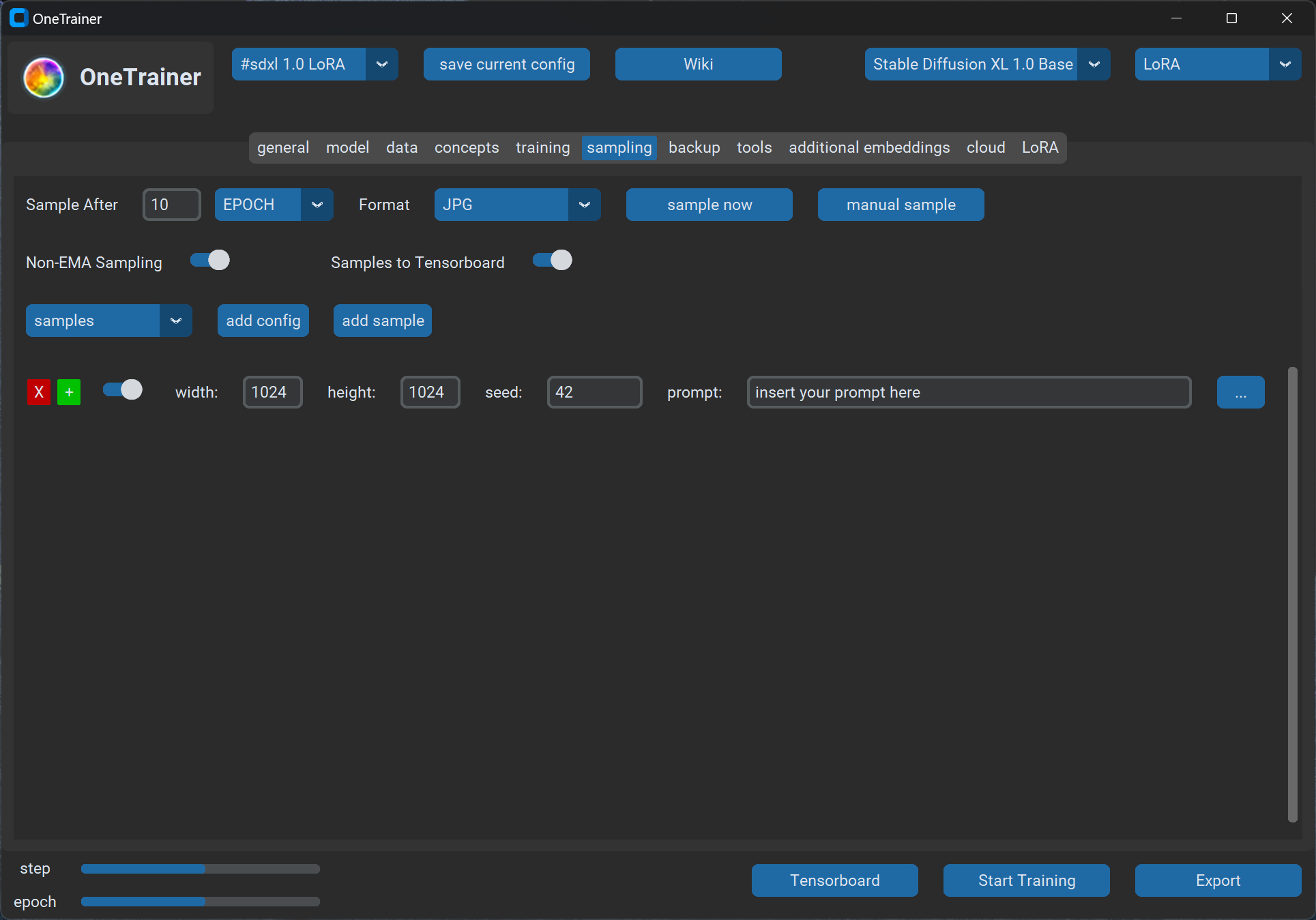Click the step progress bar

pyautogui.click(x=200, y=869)
